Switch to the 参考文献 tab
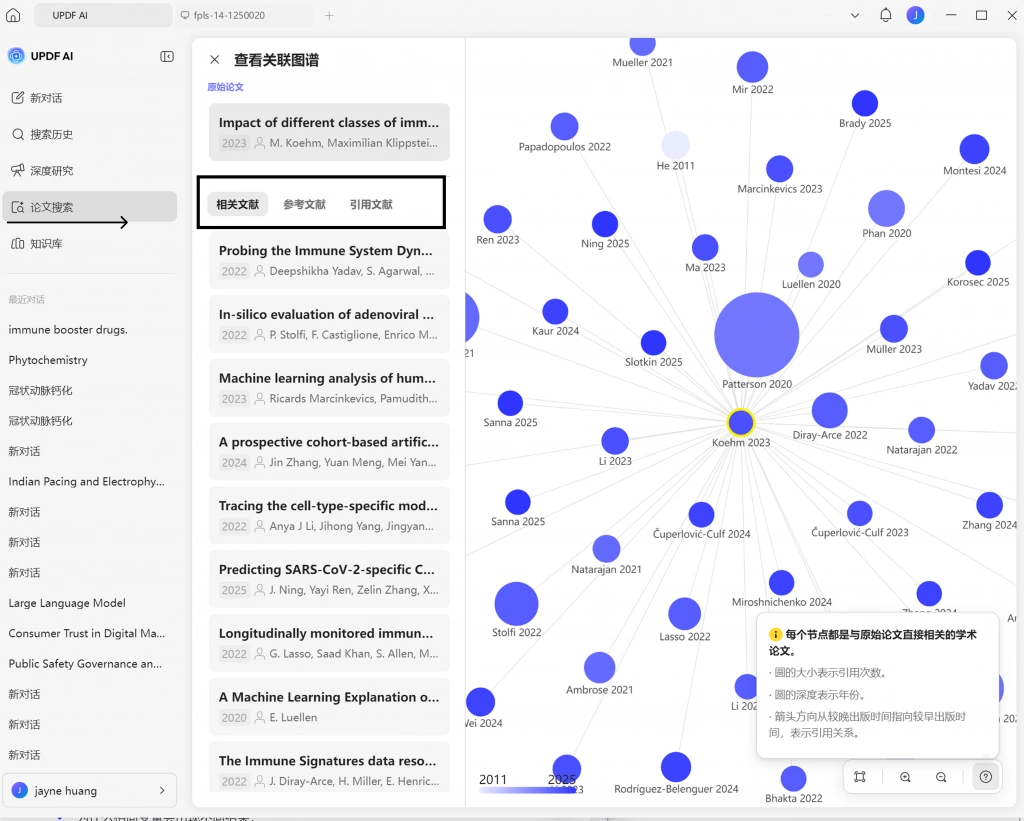Viewport: 1024px width, 821px height. 304,204
